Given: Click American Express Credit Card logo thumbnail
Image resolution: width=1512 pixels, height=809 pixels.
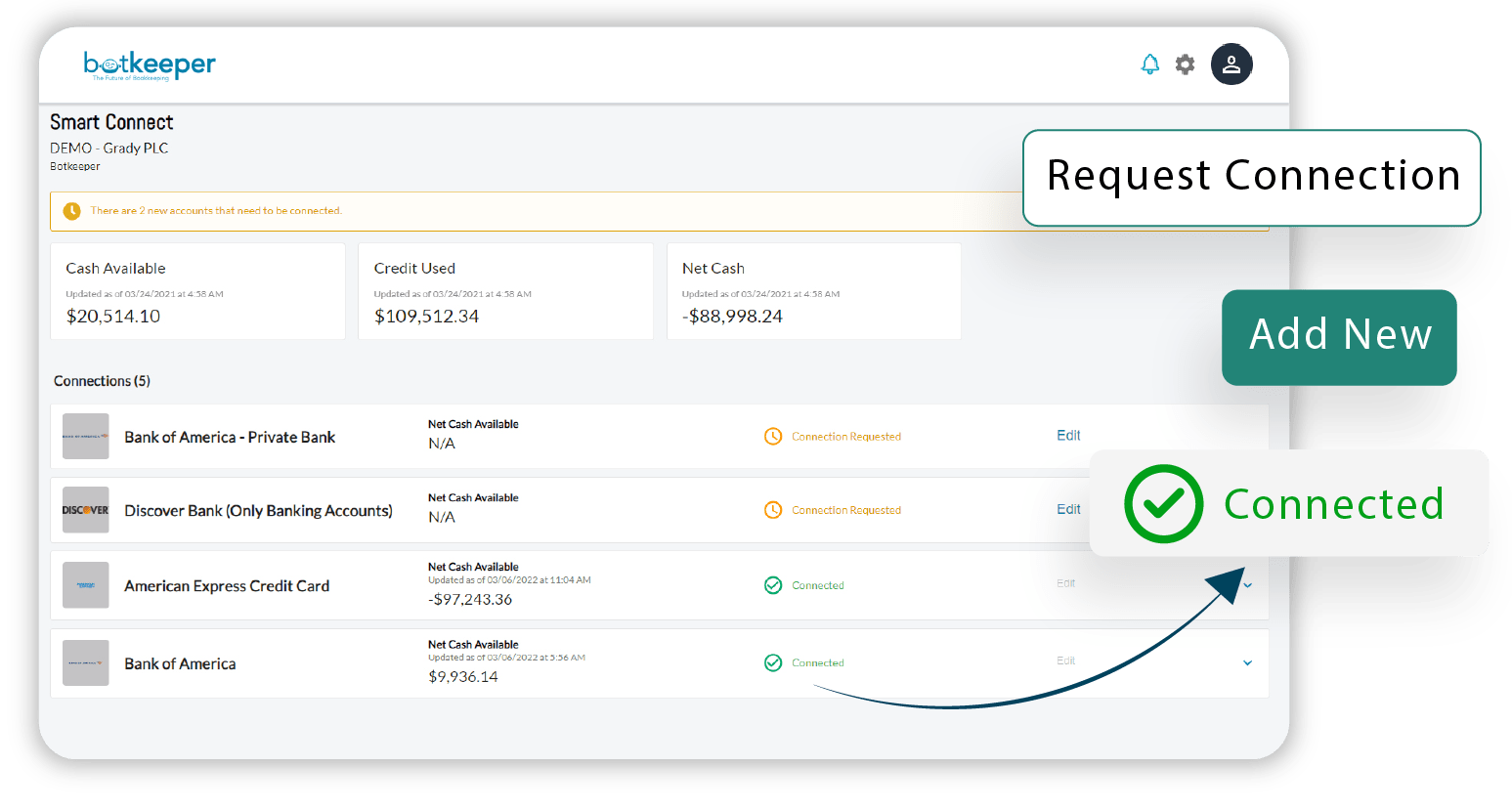Looking at the screenshot, I should 86,585.
